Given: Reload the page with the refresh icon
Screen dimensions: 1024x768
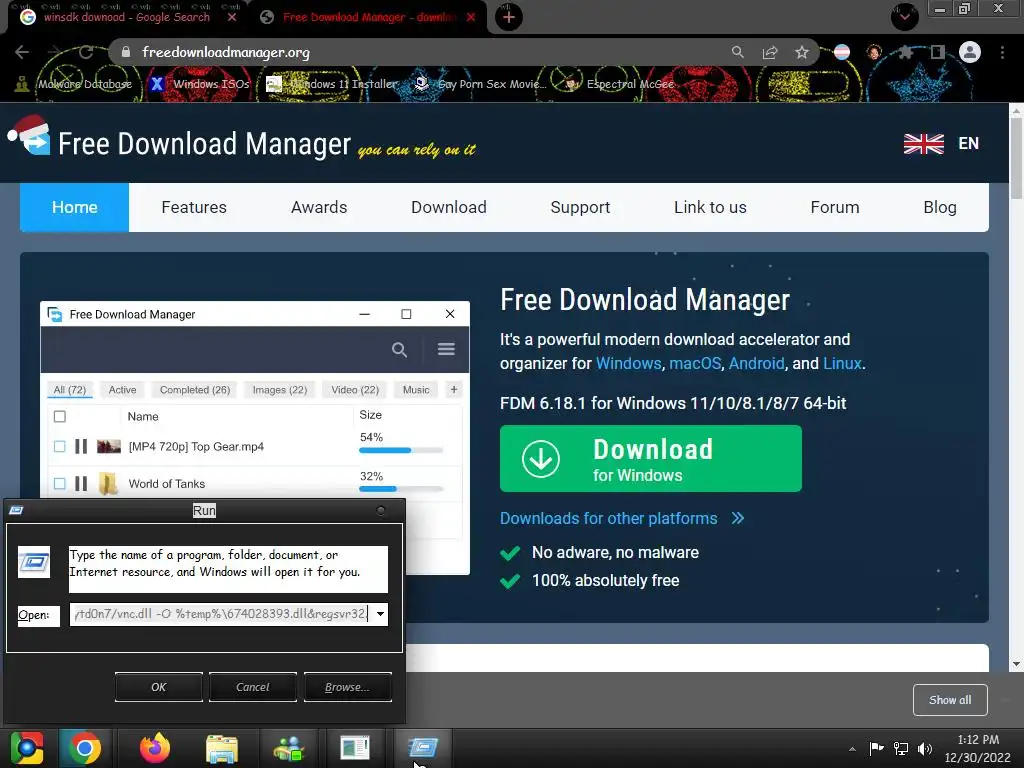Looking at the screenshot, I should 86,52.
